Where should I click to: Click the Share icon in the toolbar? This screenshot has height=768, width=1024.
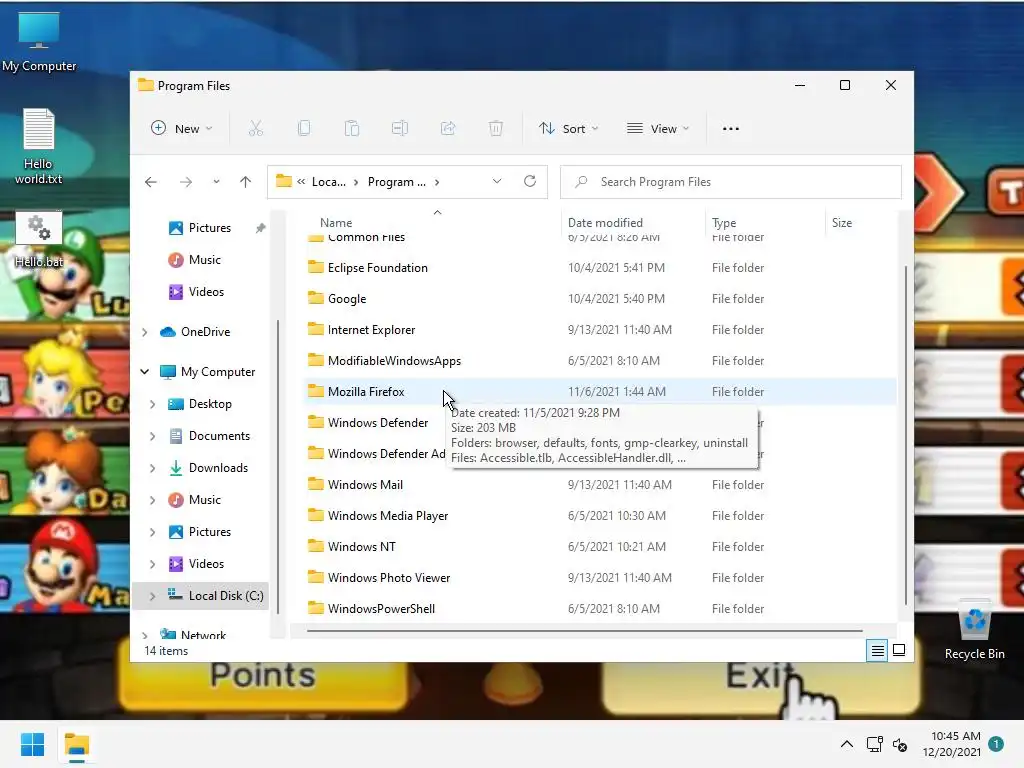[448, 129]
